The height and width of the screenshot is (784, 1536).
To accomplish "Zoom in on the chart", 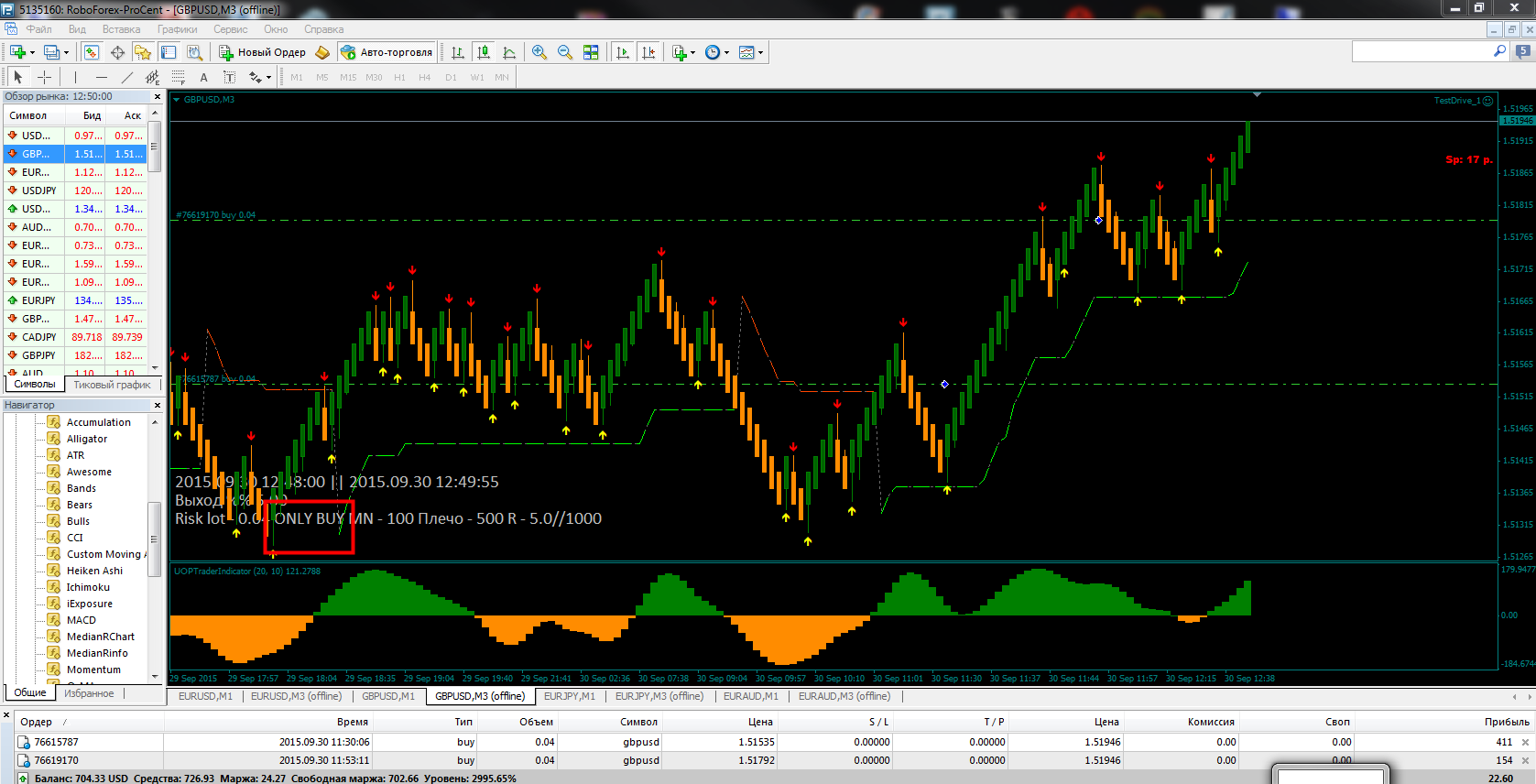I will click(539, 52).
